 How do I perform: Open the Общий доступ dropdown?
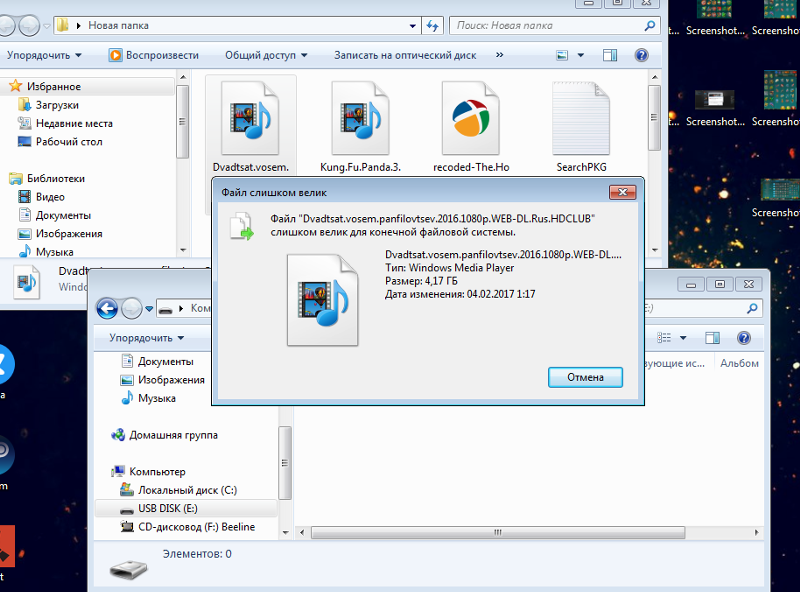[266, 55]
